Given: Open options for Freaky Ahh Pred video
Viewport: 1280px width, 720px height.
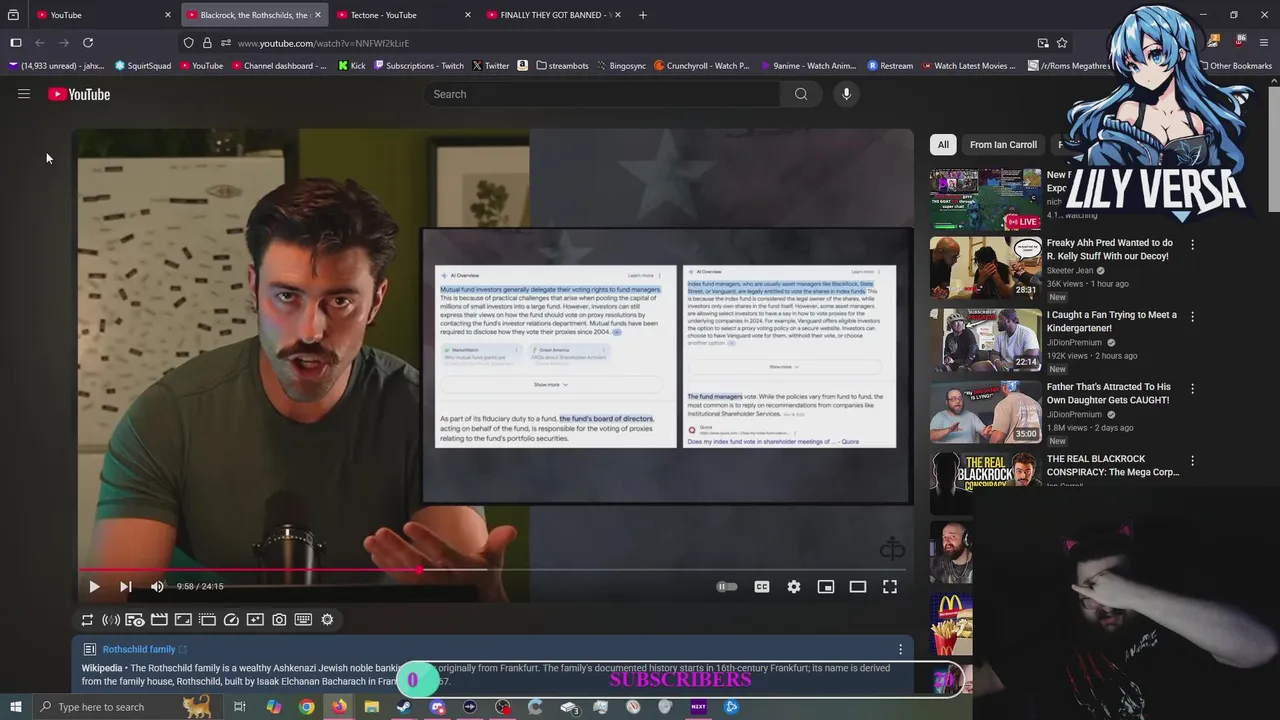Looking at the screenshot, I should click(1192, 244).
